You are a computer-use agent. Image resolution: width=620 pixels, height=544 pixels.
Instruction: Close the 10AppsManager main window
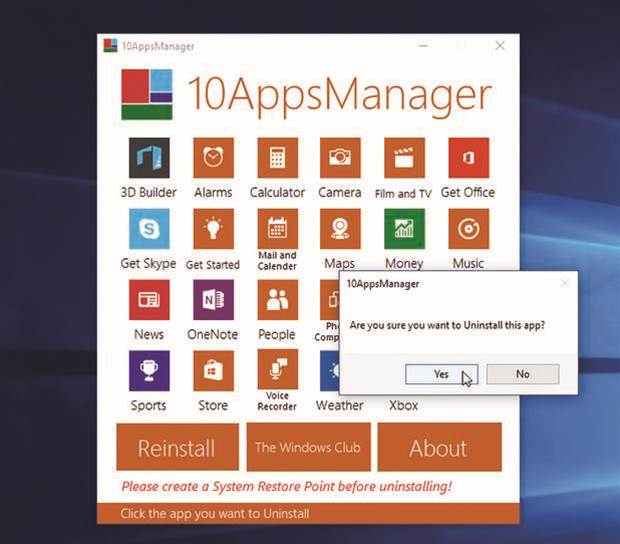pyautogui.click(x=500, y=45)
